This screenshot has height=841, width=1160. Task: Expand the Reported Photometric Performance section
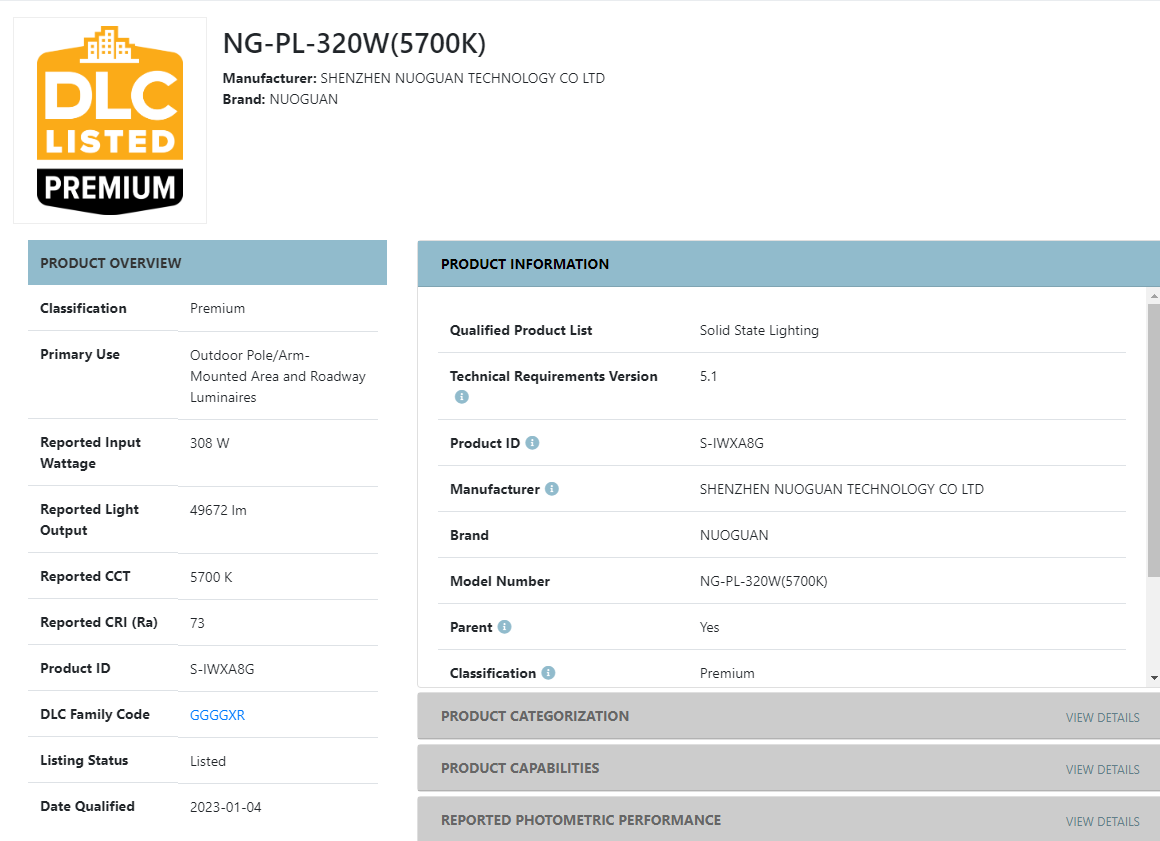[x=580, y=820]
